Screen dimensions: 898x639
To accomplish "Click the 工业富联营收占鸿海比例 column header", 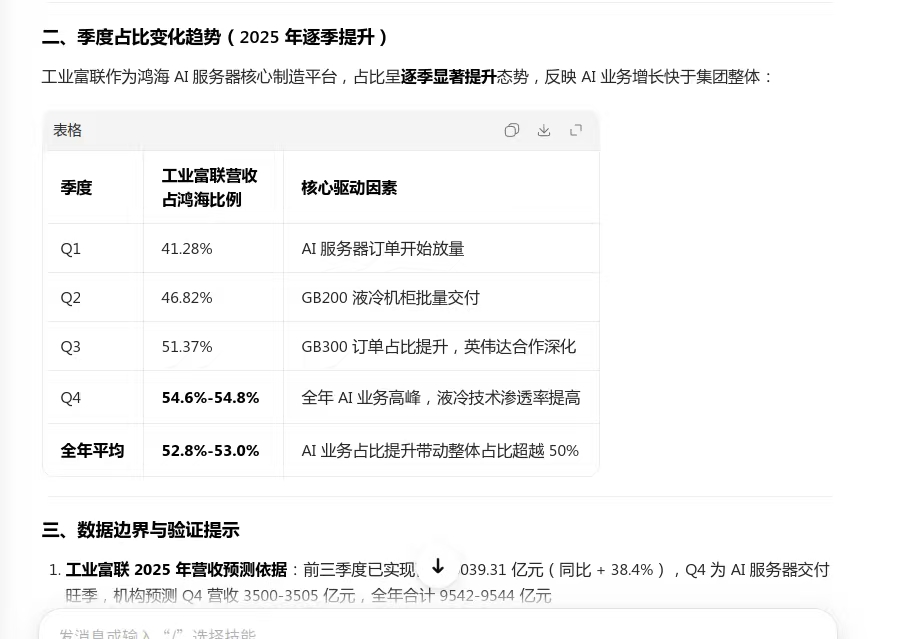I will click(209, 187).
